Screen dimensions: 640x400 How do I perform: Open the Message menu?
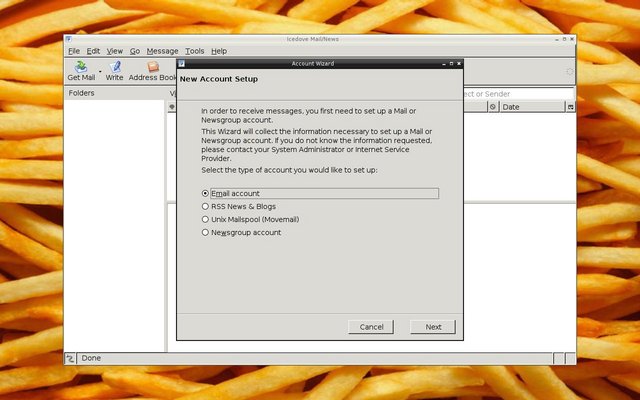[x=162, y=51]
